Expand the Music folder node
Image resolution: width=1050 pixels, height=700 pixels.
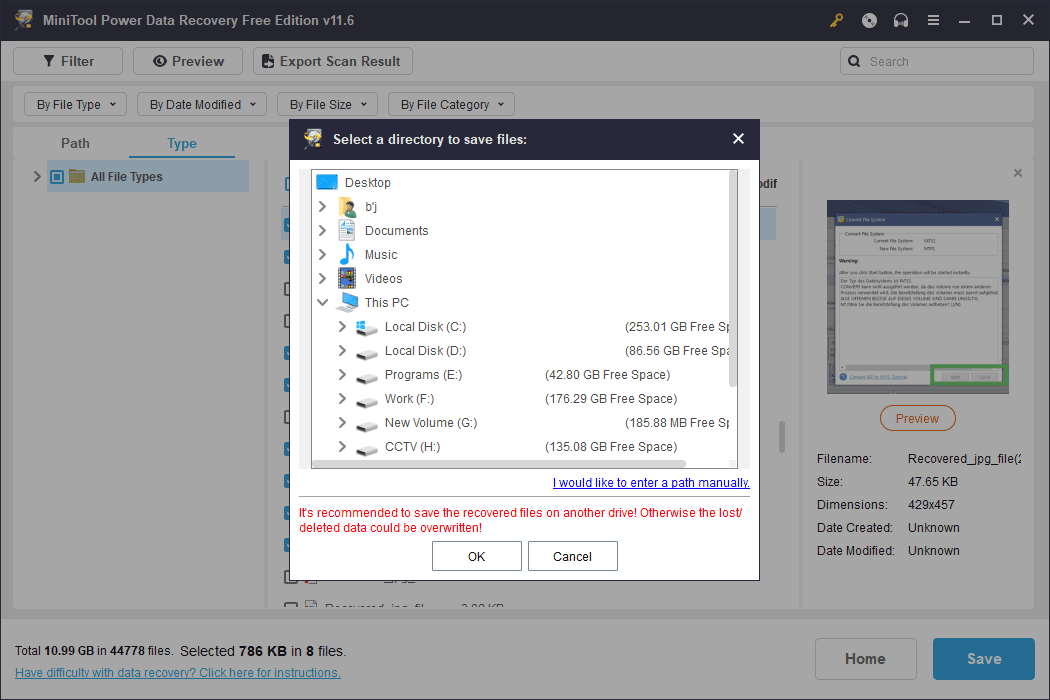click(322, 255)
